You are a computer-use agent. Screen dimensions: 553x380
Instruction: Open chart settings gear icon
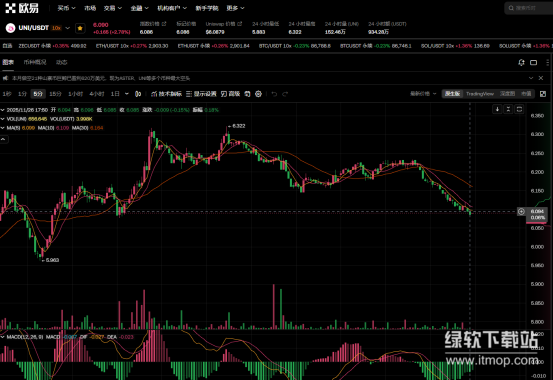tap(259, 94)
